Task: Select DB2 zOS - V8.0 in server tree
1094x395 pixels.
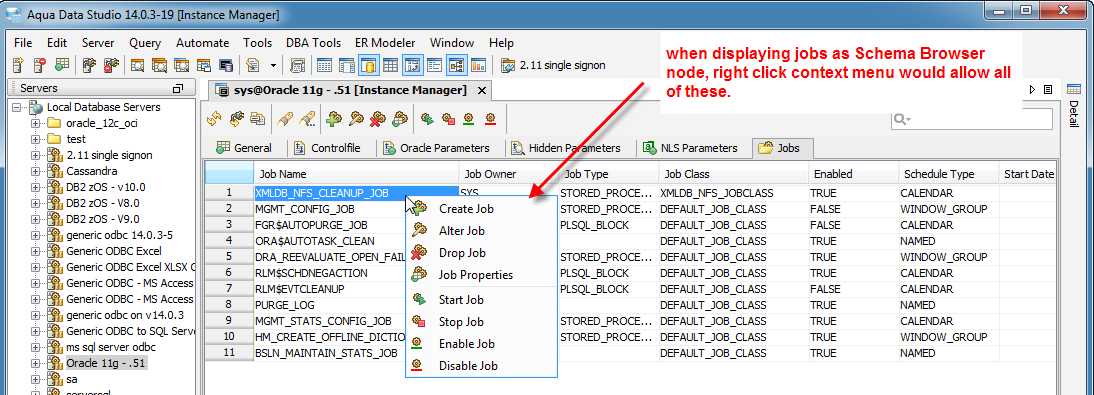Action: coord(103,203)
